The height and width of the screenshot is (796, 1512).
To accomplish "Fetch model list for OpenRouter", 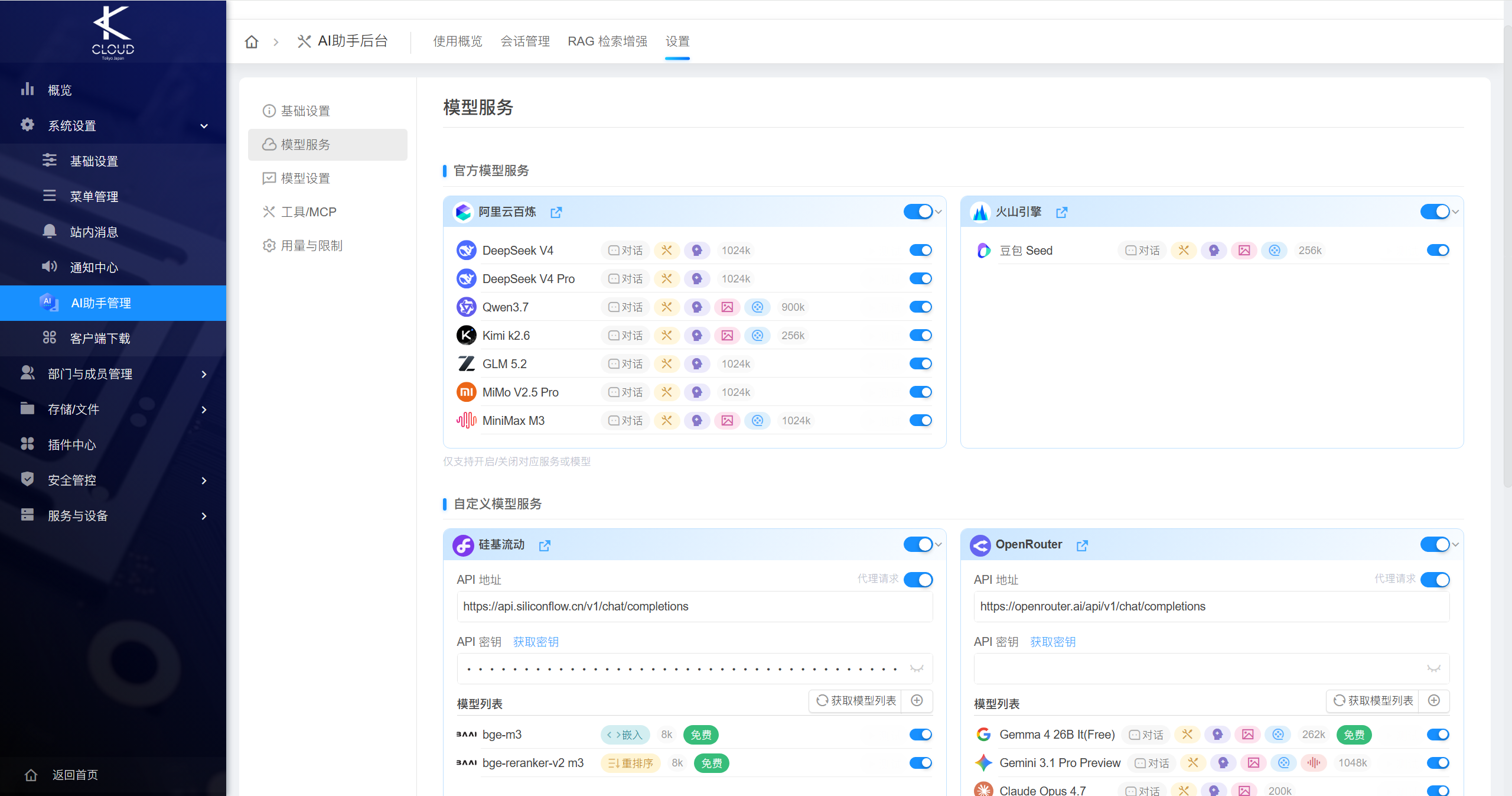I will [x=1373, y=701].
